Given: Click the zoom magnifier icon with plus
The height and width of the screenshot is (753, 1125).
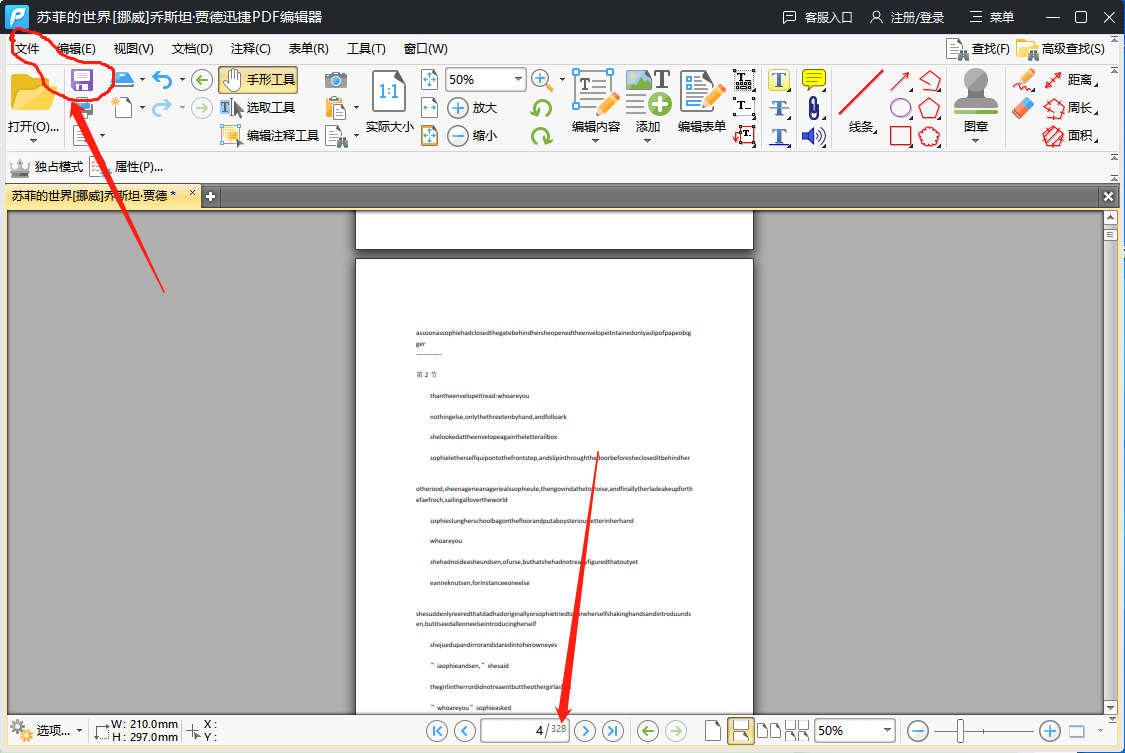Looking at the screenshot, I should (542, 80).
